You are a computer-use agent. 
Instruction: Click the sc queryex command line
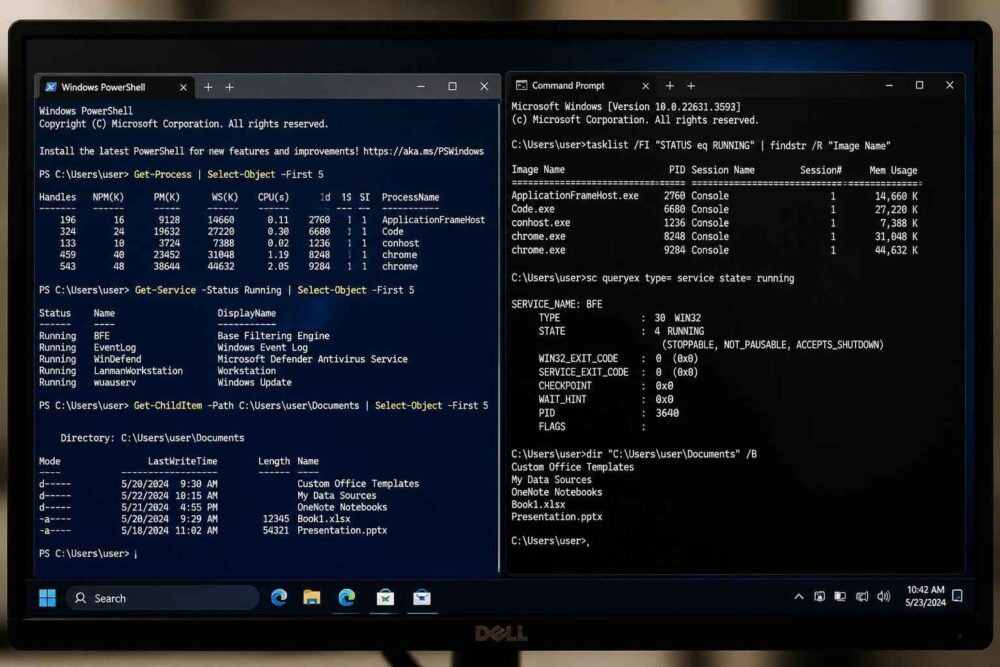click(x=652, y=278)
